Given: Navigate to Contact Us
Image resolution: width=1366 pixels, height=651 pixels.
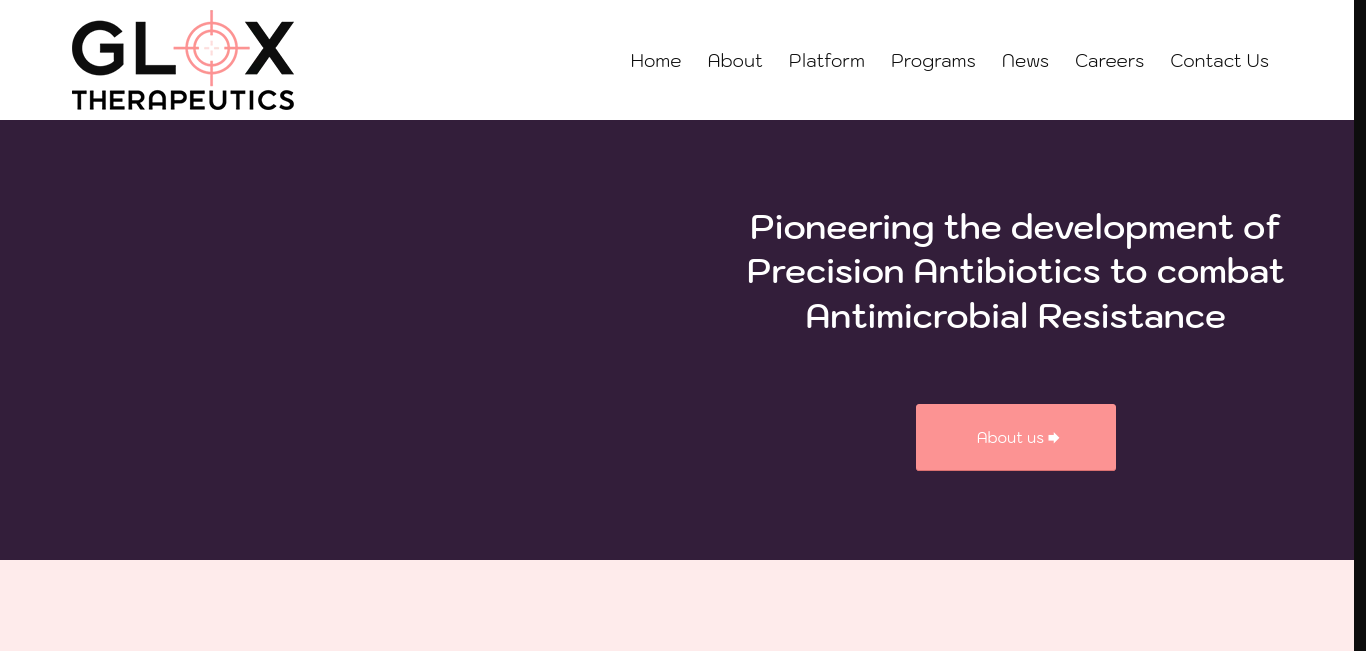Looking at the screenshot, I should click(1219, 61).
